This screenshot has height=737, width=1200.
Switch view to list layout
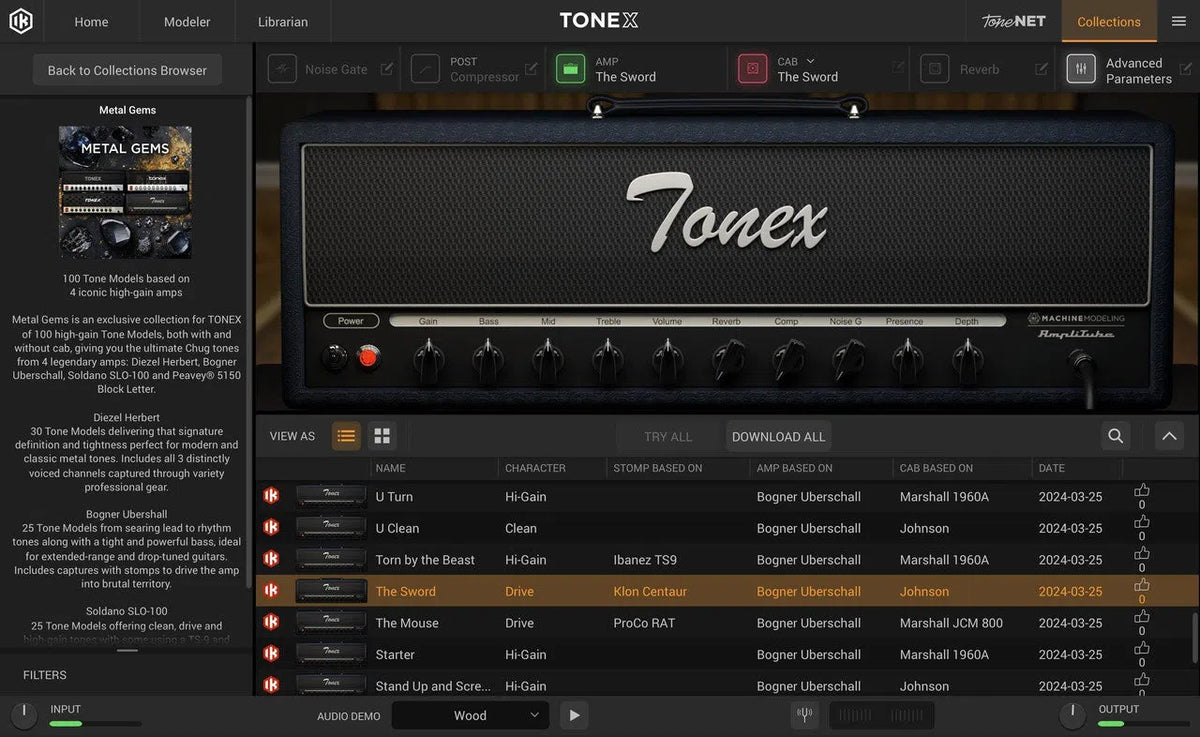click(346, 436)
